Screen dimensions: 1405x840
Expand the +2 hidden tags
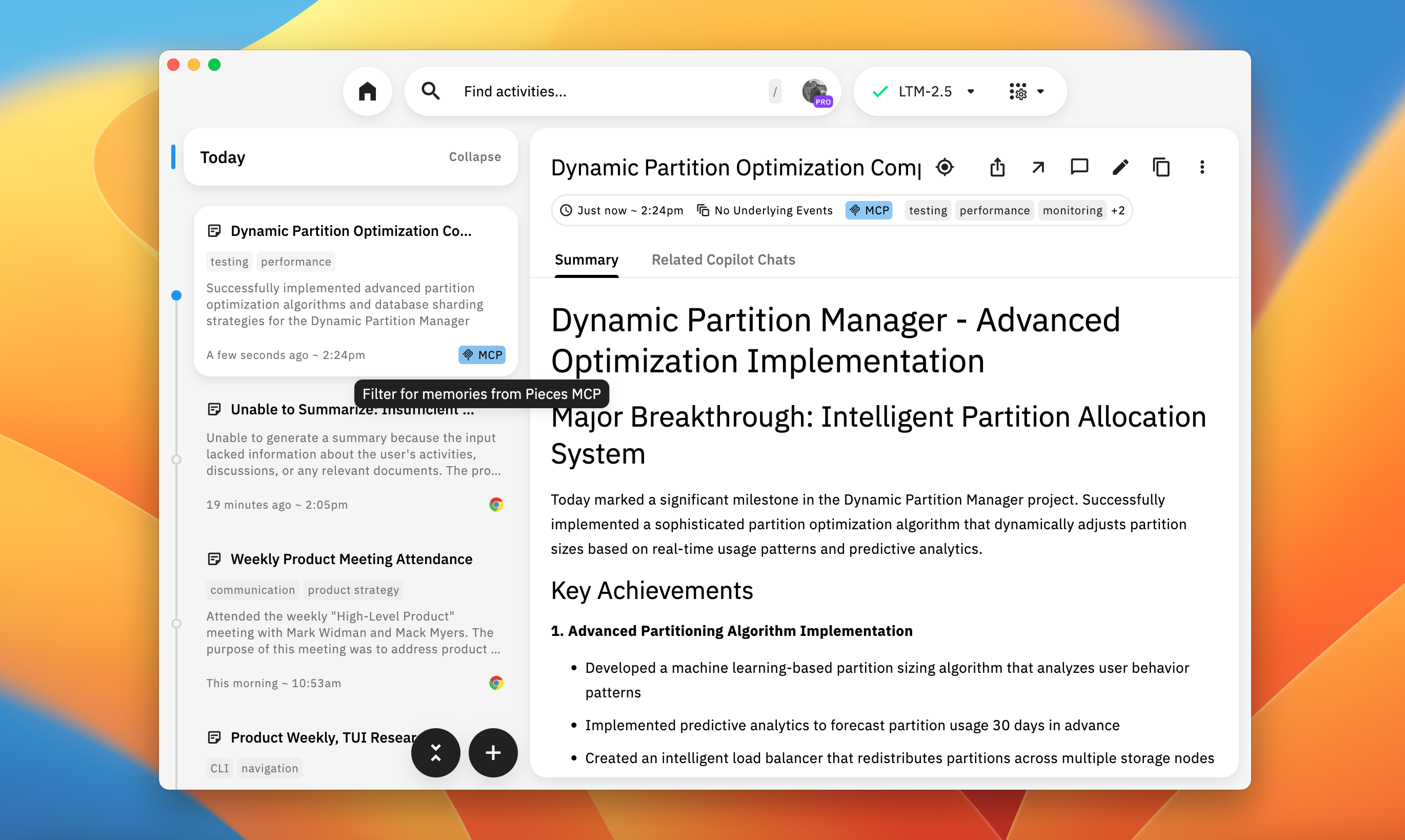point(1117,211)
